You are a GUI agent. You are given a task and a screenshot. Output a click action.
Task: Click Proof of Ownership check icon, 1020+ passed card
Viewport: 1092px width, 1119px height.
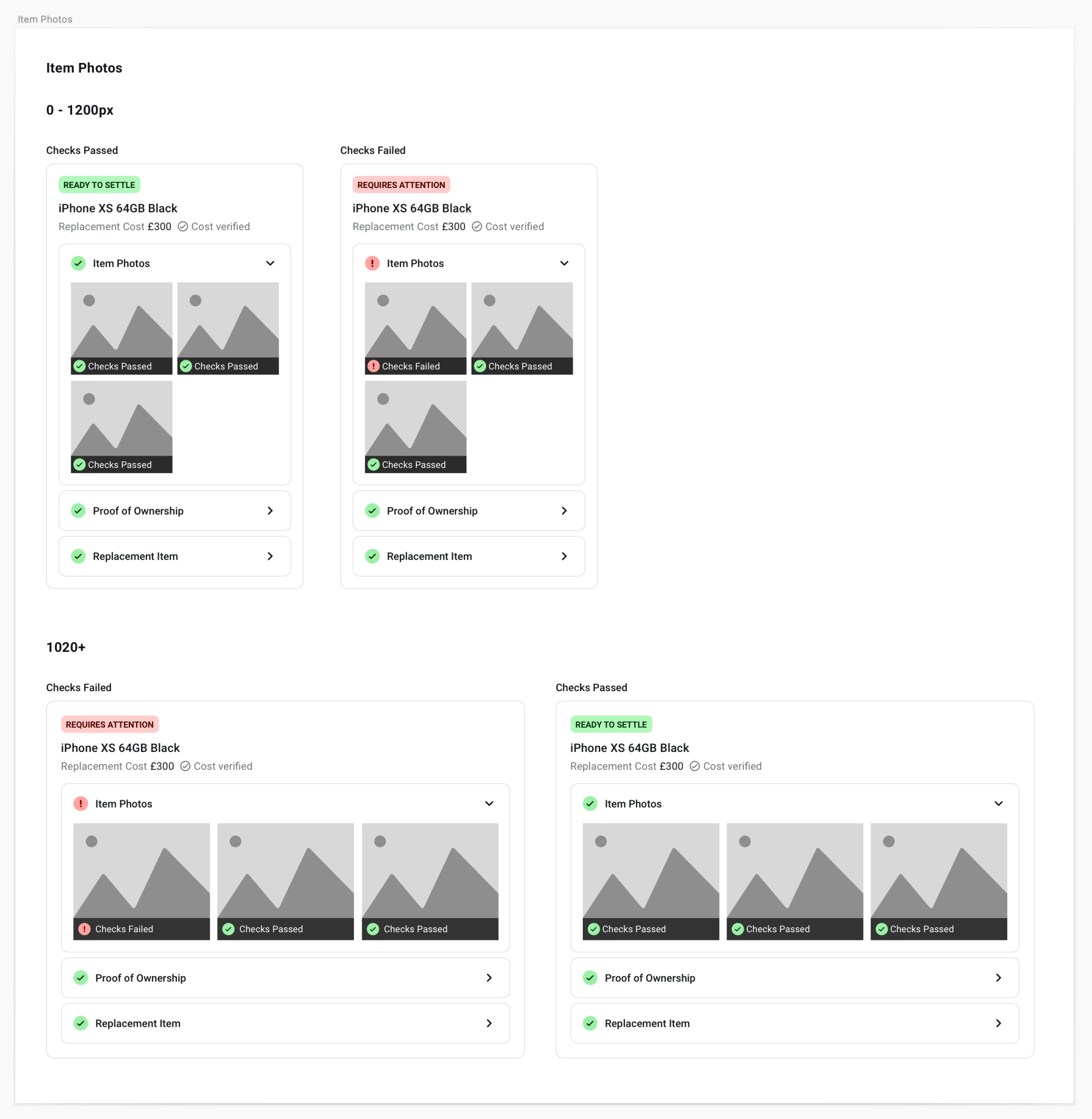pos(590,978)
